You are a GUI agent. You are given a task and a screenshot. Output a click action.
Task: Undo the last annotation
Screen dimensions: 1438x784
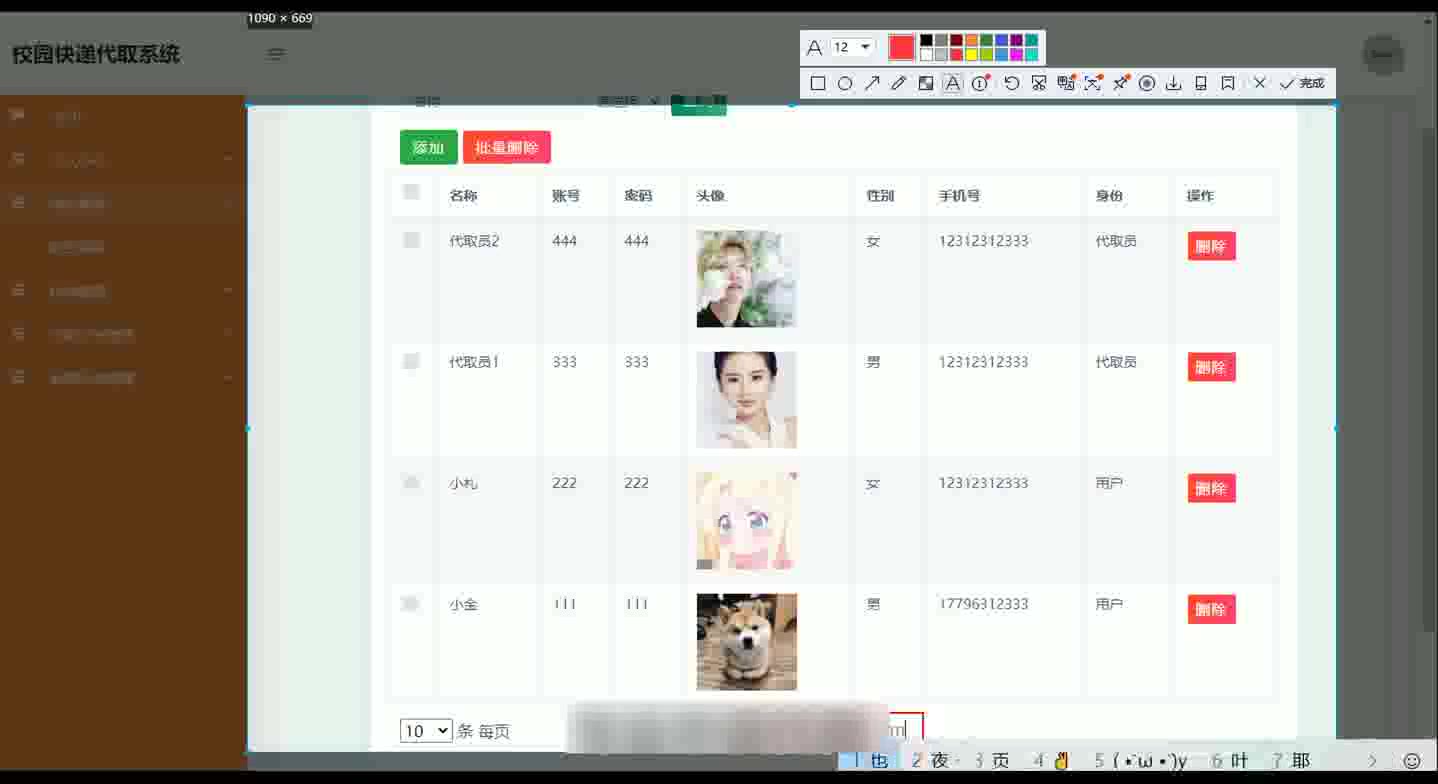click(x=1011, y=84)
